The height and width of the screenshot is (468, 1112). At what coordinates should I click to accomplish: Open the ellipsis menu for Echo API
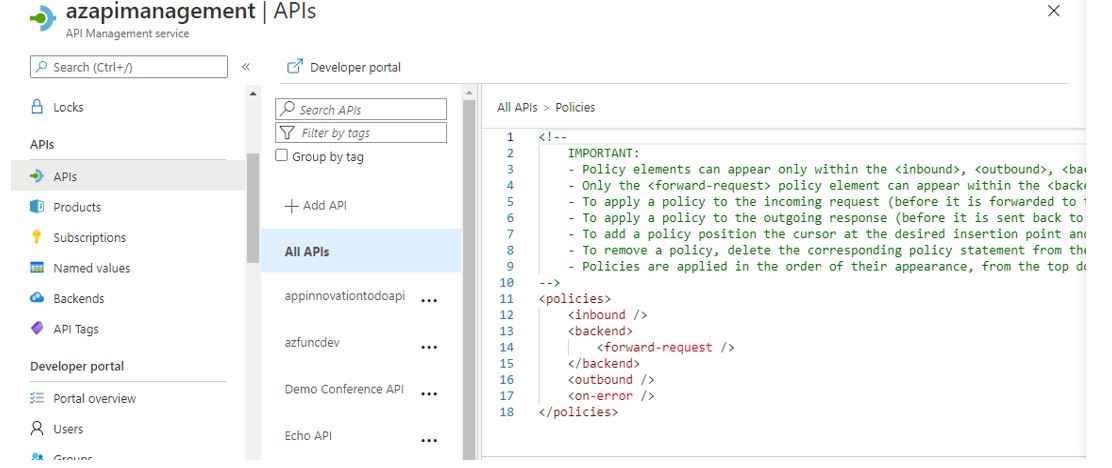coord(428,440)
